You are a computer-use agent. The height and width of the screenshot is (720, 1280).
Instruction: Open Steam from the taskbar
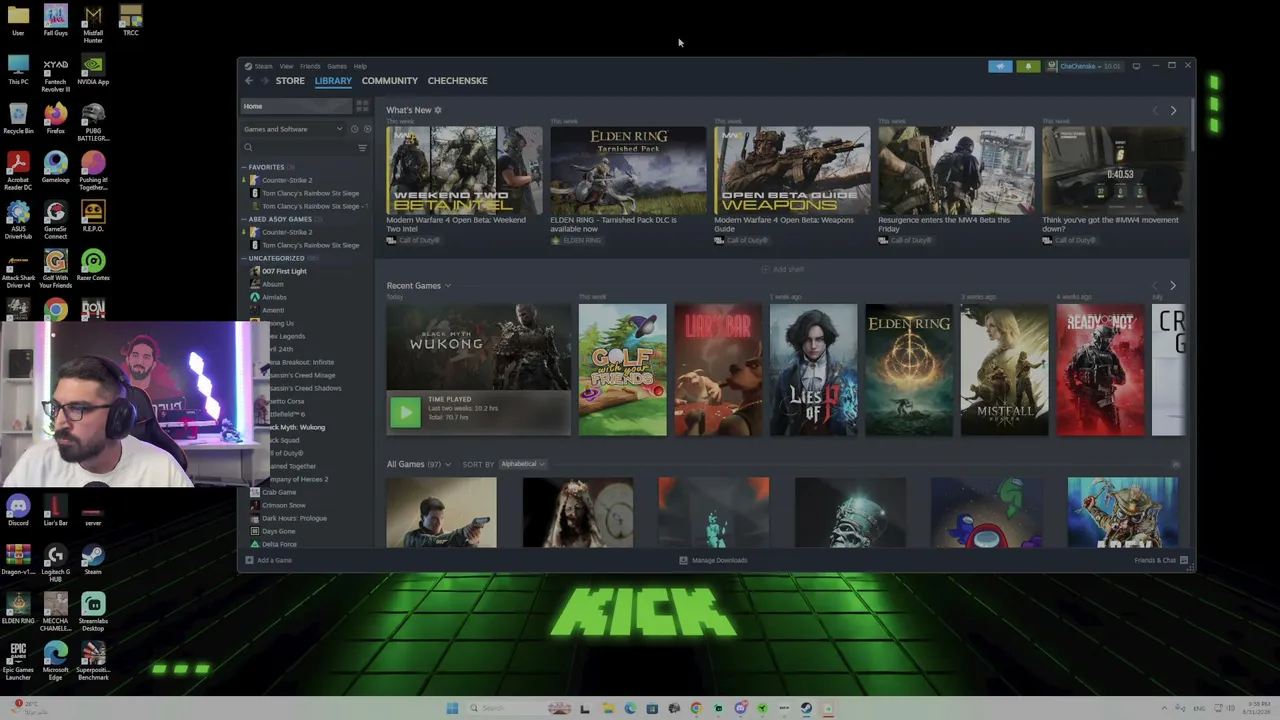tap(806, 708)
